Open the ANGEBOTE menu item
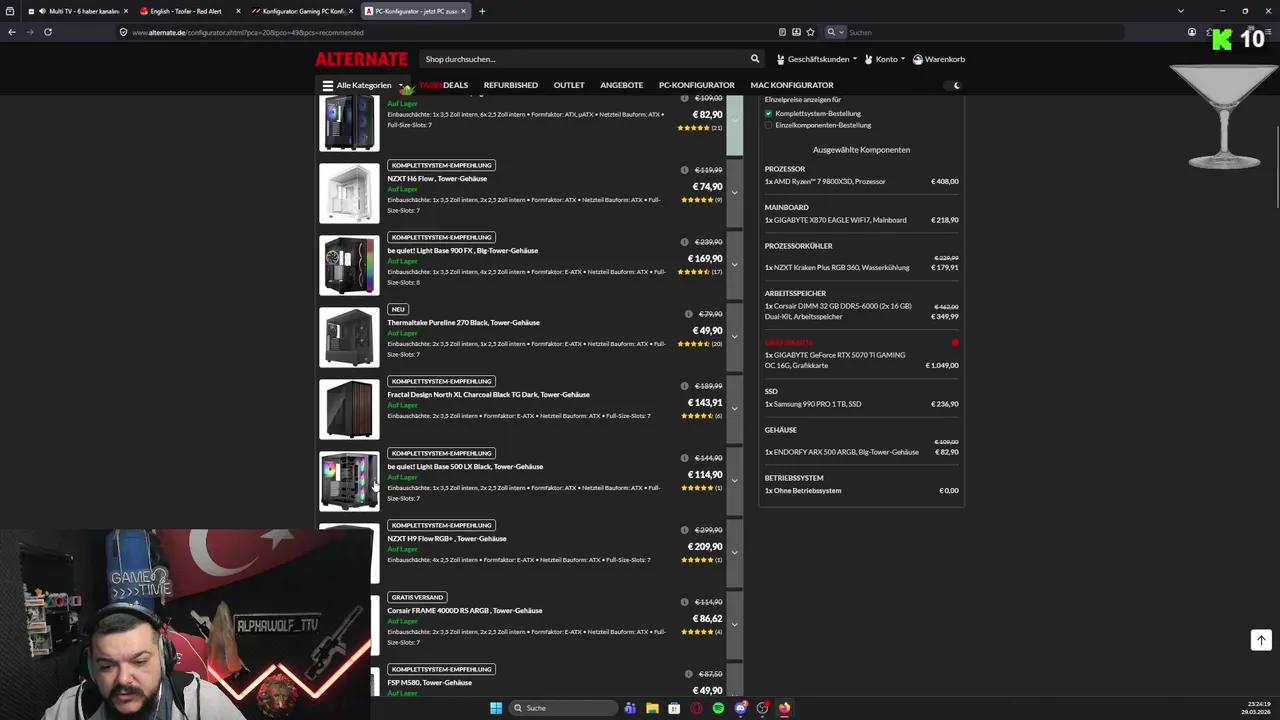This screenshot has height=720, width=1280. [622, 85]
